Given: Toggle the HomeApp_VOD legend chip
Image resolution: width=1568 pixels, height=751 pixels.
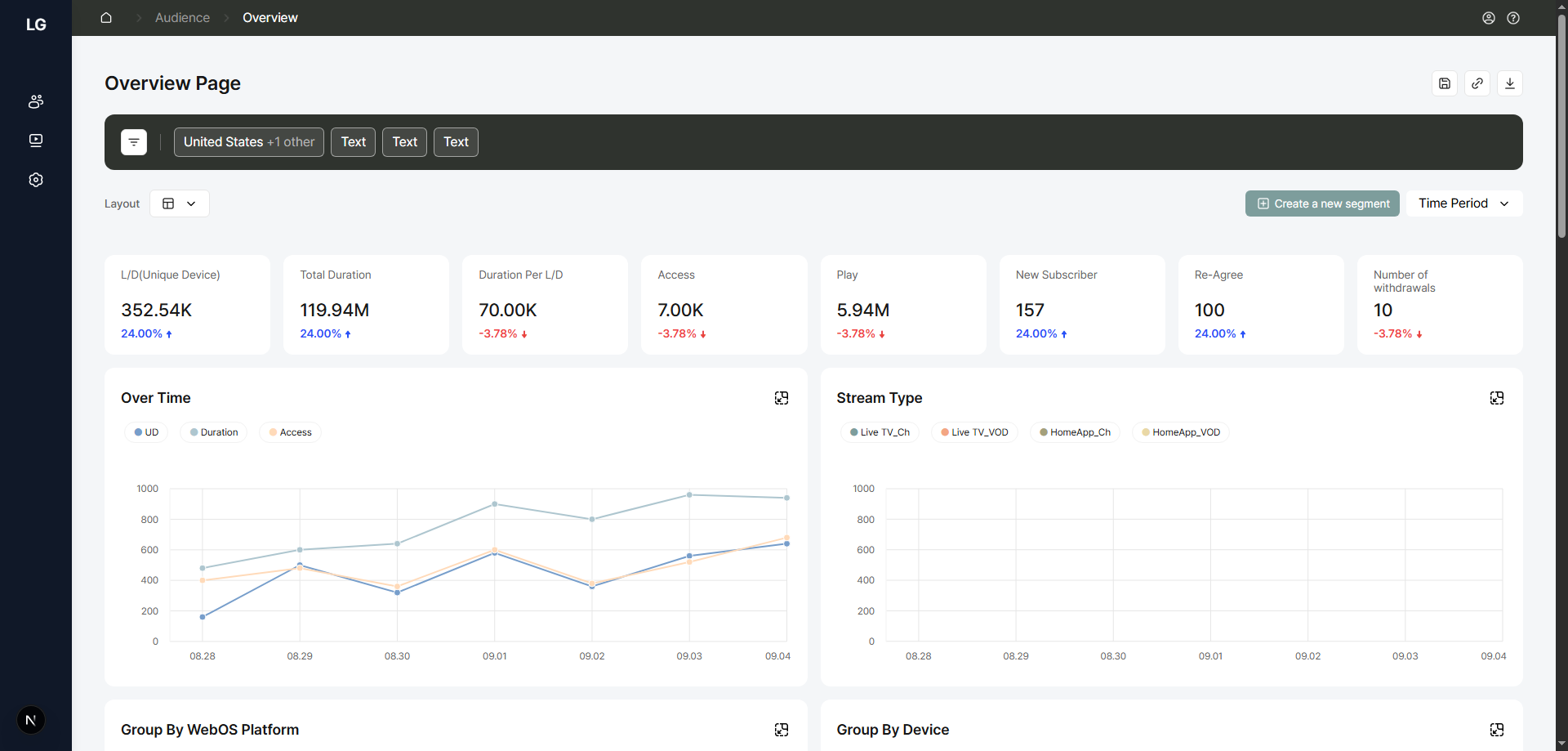Looking at the screenshot, I should pos(1181,432).
